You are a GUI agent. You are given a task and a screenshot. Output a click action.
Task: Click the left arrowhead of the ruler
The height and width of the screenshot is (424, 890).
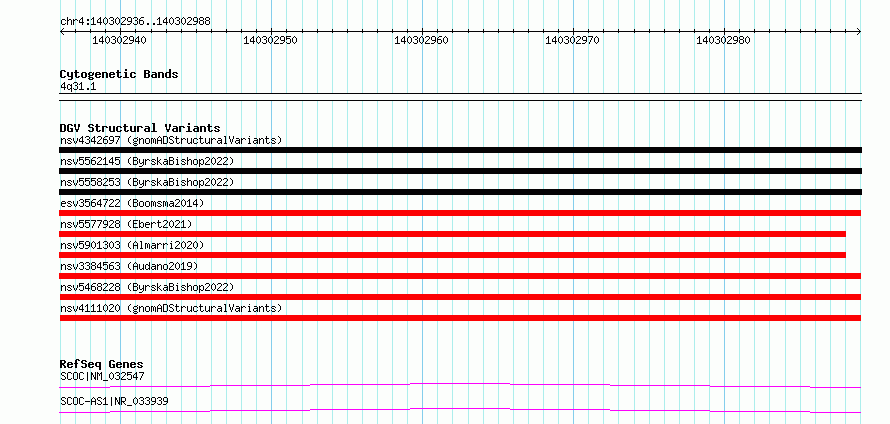click(62, 31)
